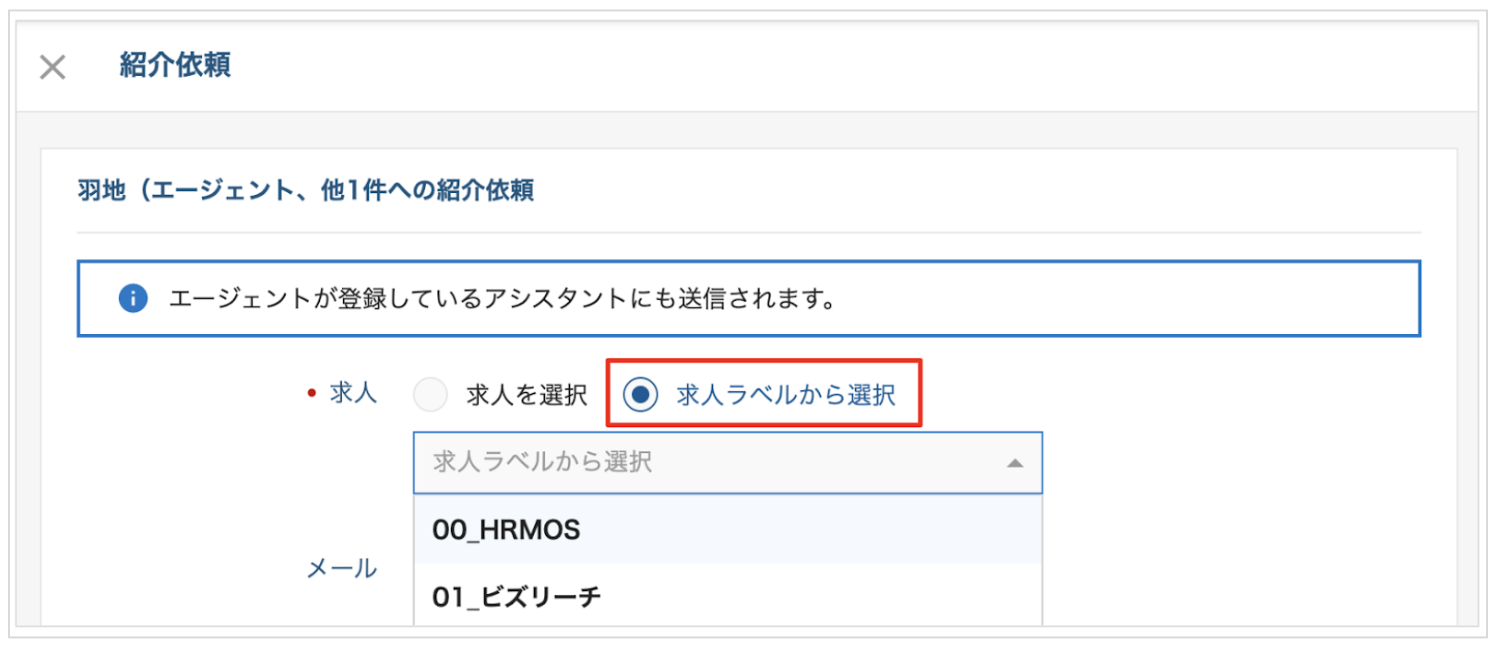The height and width of the screenshot is (654, 1498).
Task: Click the blue-bordered information banner box
Action: tap(748, 298)
